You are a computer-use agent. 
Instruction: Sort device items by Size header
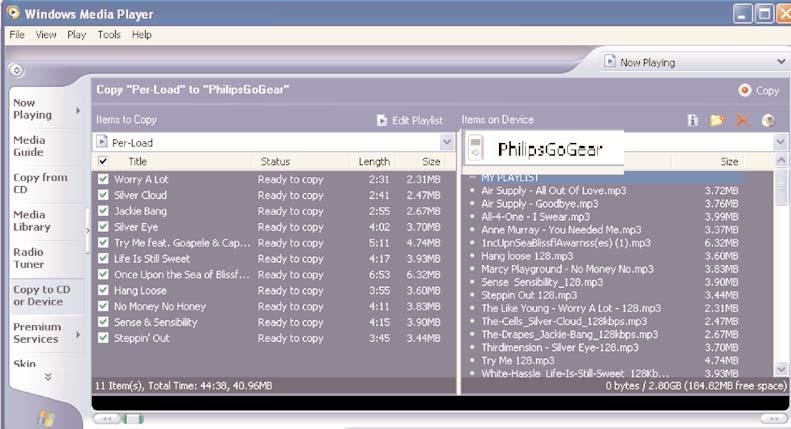(729, 162)
